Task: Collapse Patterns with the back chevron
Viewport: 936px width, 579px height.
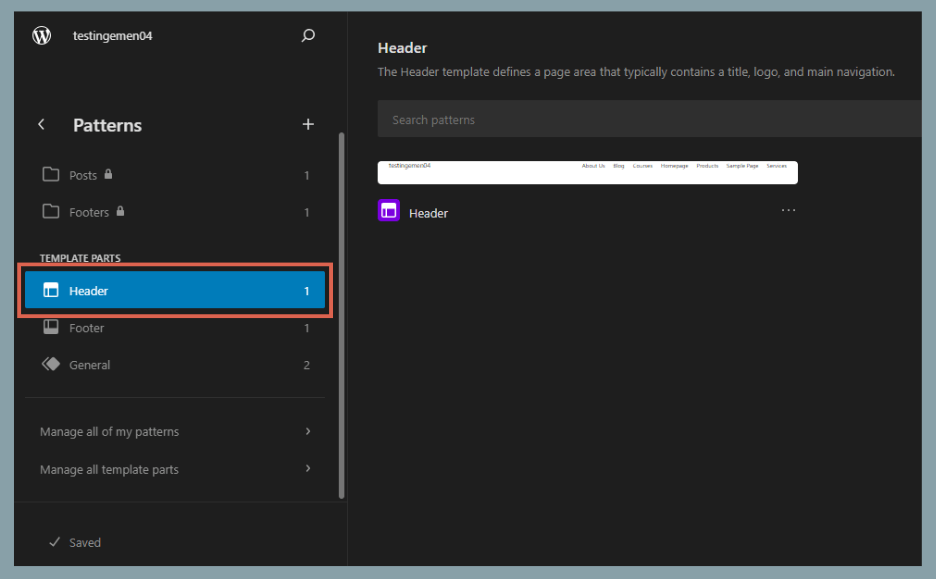Action: click(41, 124)
